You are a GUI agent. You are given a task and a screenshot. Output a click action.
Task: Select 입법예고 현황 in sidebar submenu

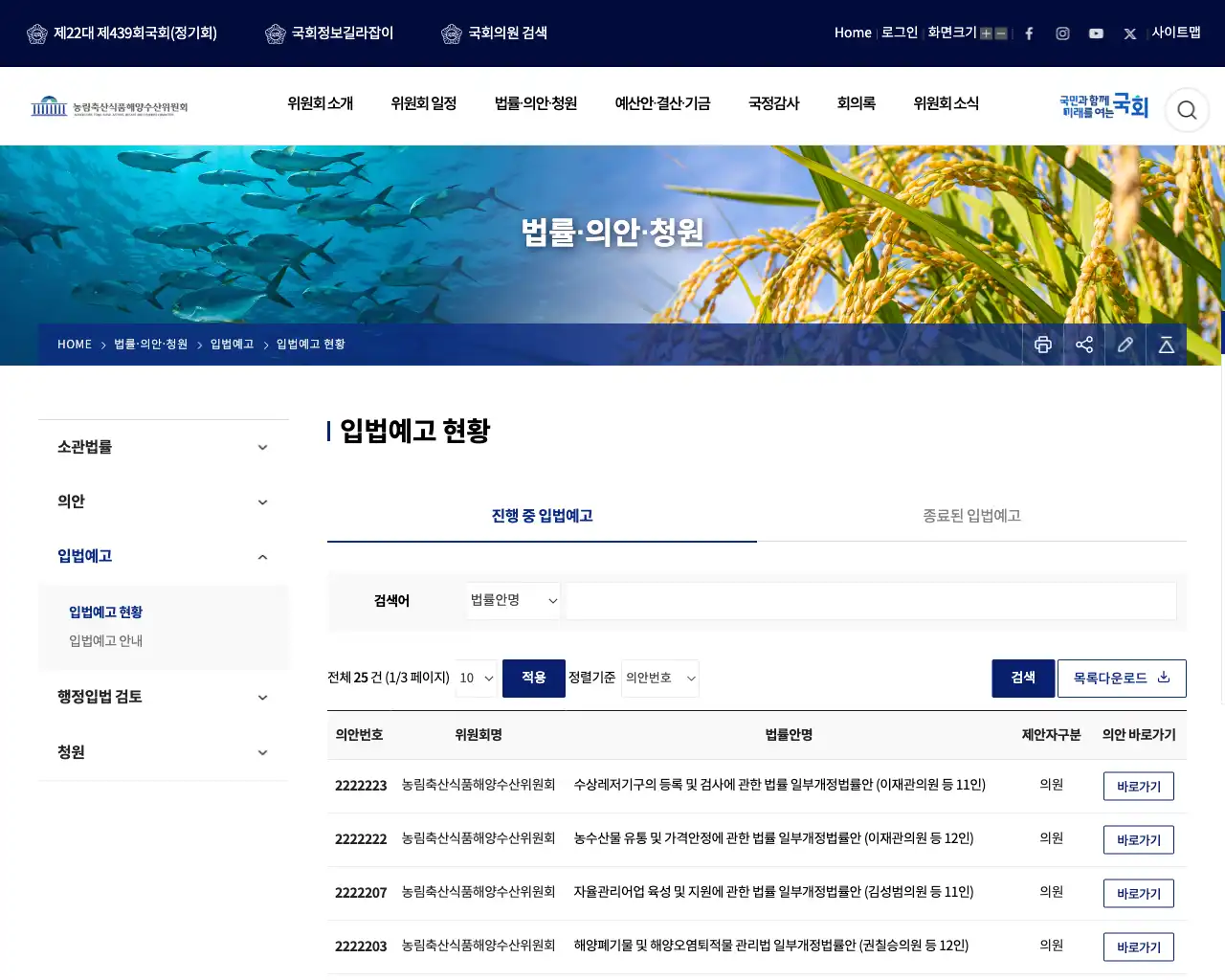click(105, 612)
